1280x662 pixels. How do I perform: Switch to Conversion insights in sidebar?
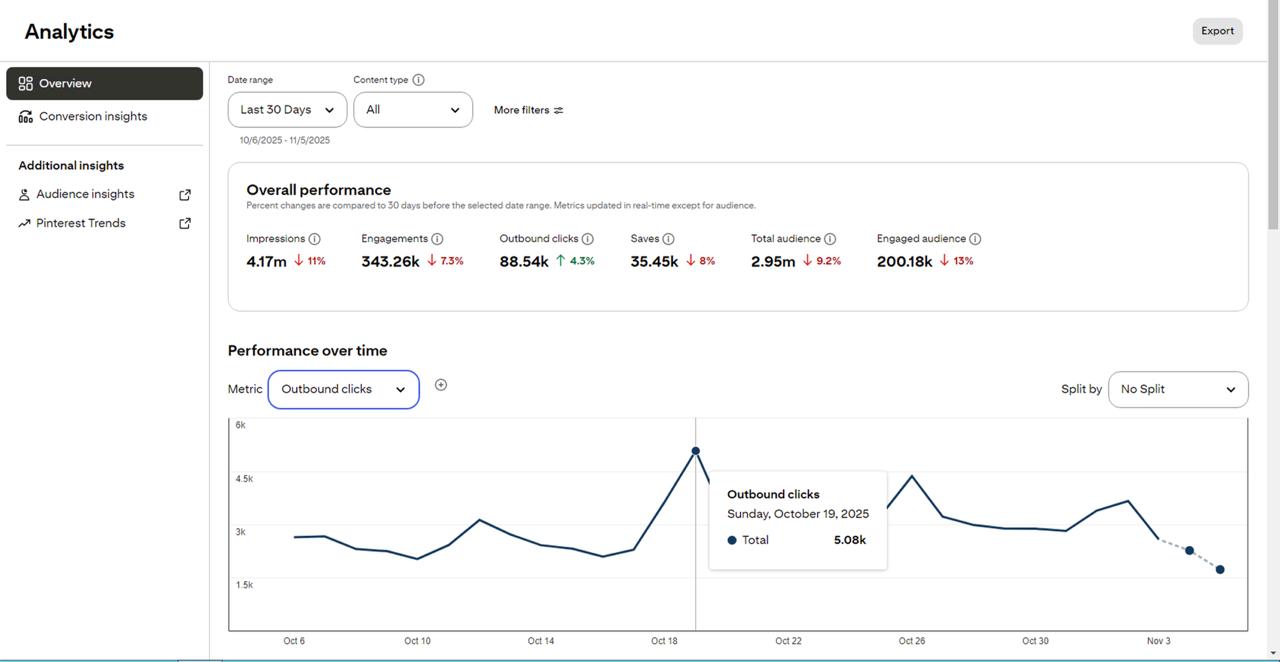tap(93, 116)
